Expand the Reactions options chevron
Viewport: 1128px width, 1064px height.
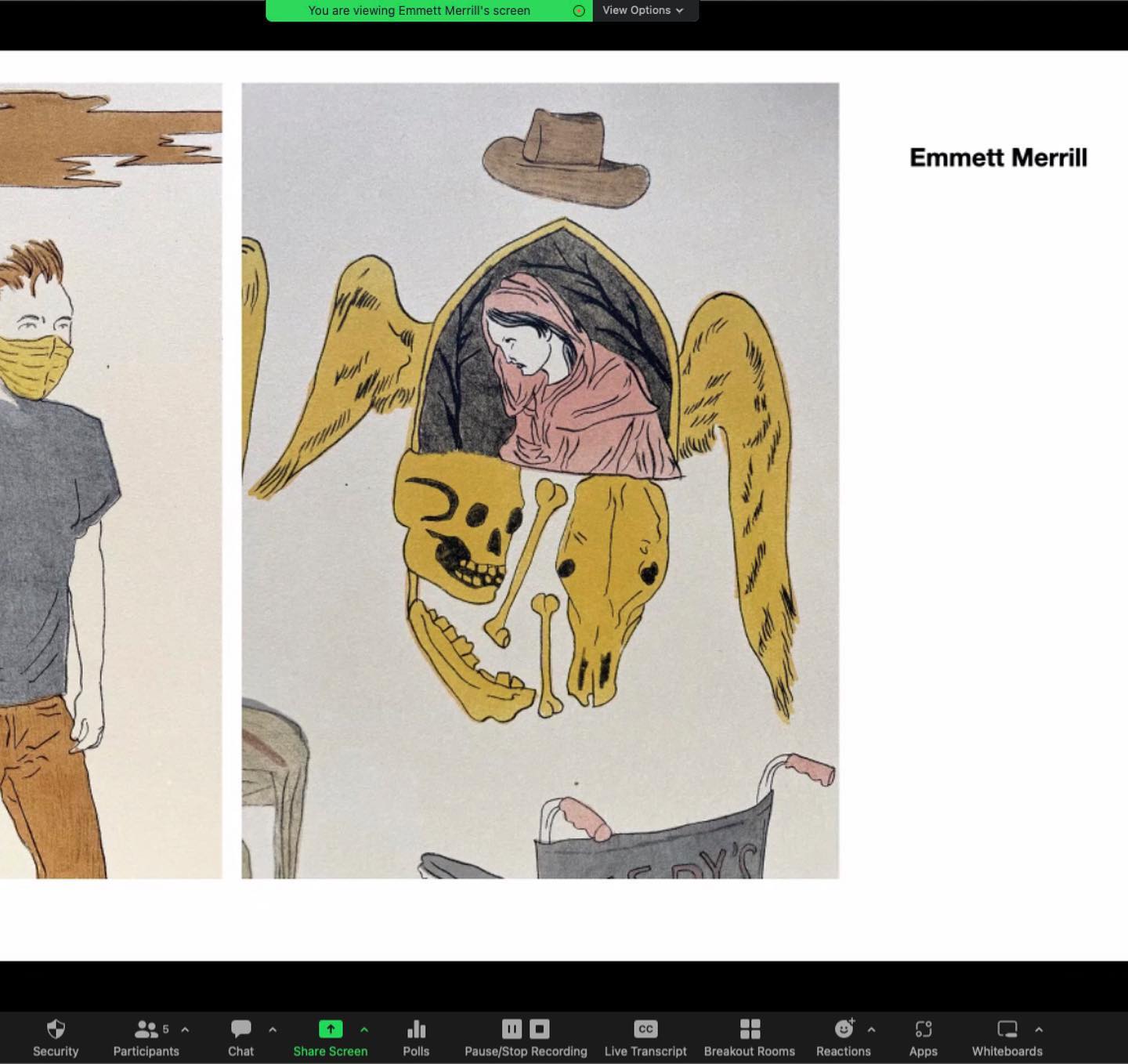click(871, 1030)
